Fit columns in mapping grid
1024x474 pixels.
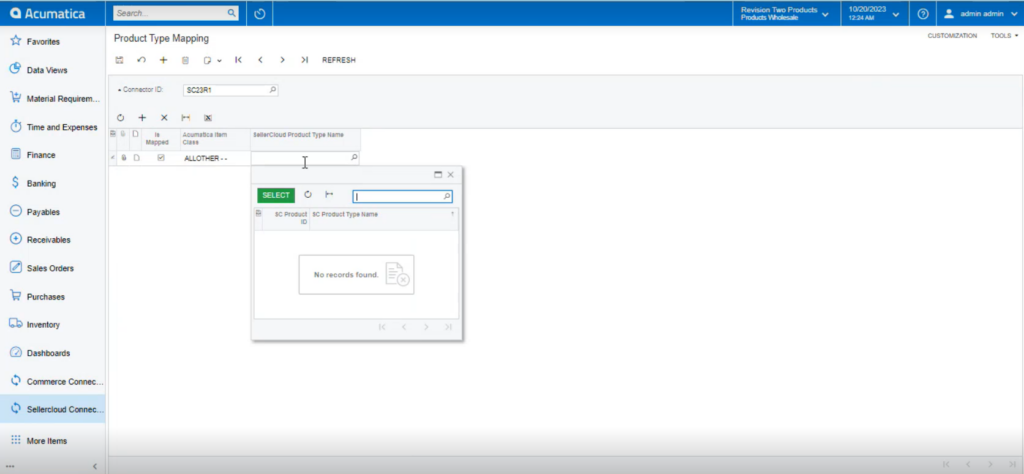tap(185, 118)
